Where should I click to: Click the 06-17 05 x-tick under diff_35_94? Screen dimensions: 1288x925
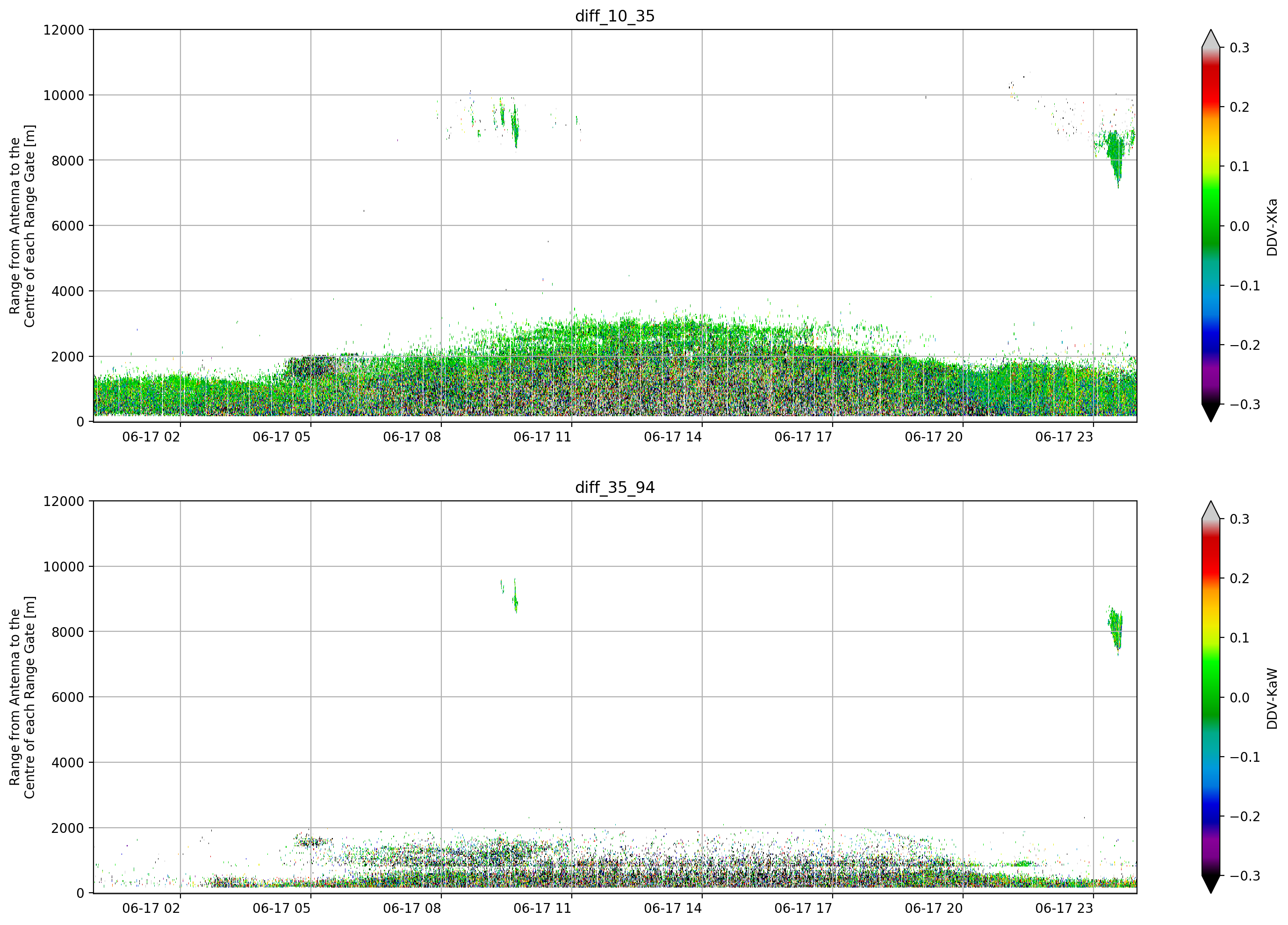282,909
